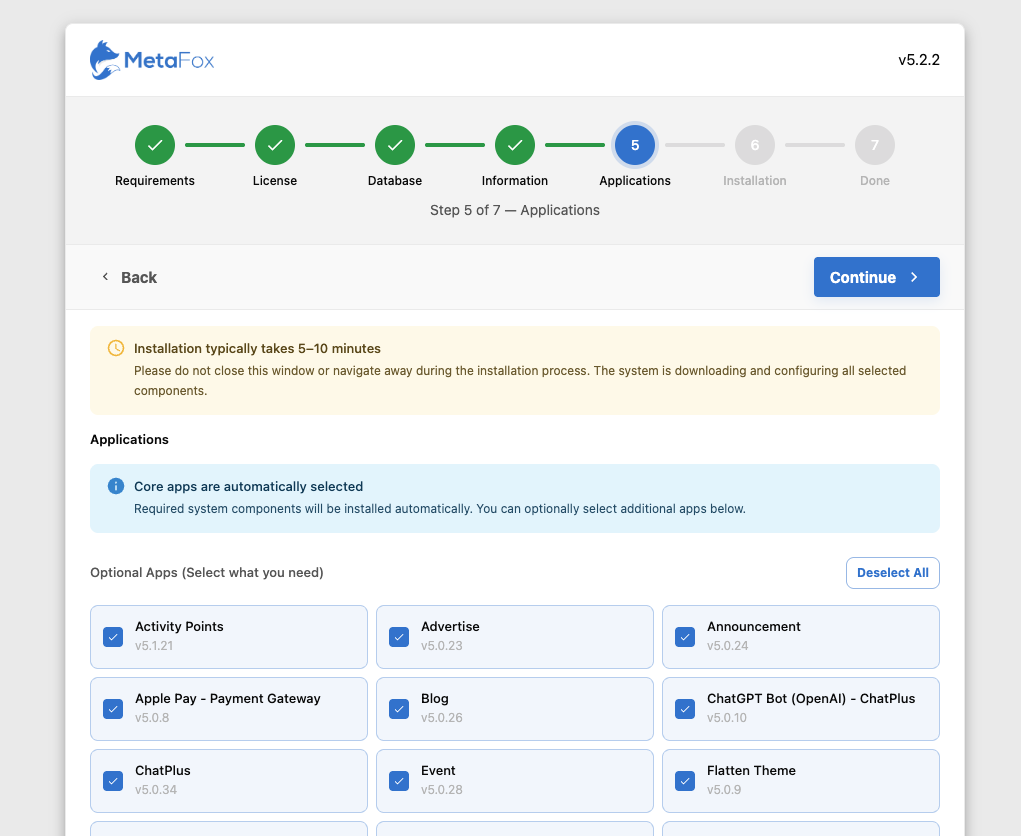
Task: Select step 5 Applications in the stepper
Action: click(x=635, y=145)
